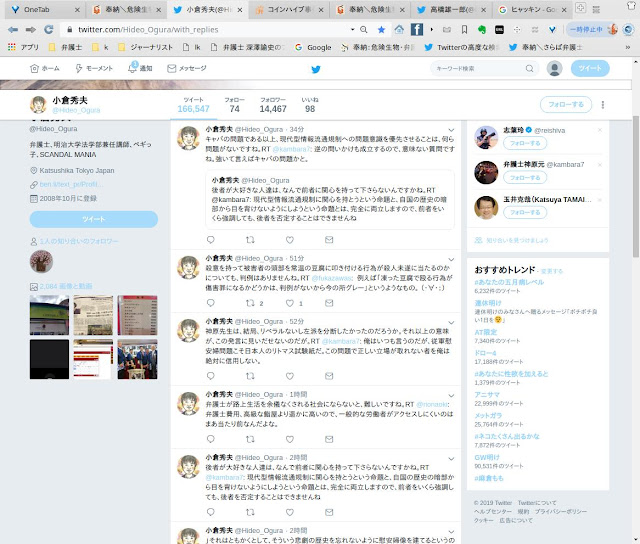Open the GW明け trend link
Viewport: 640px width, 544px height.
click(x=487, y=457)
